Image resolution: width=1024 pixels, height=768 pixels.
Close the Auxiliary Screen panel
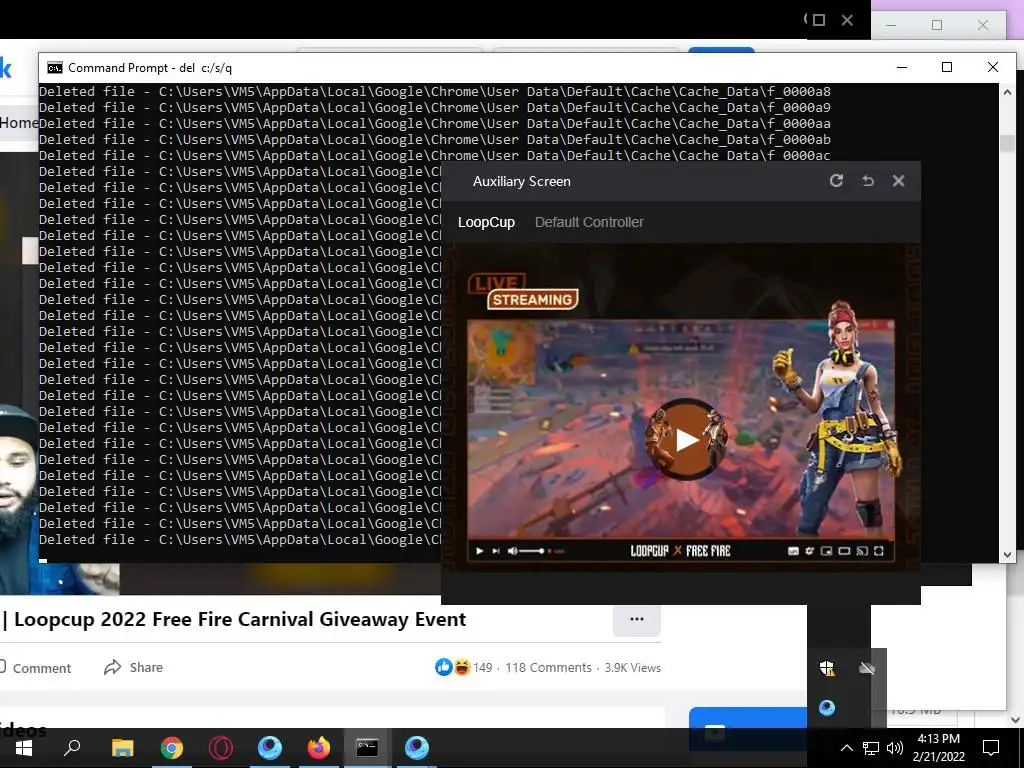tap(899, 181)
